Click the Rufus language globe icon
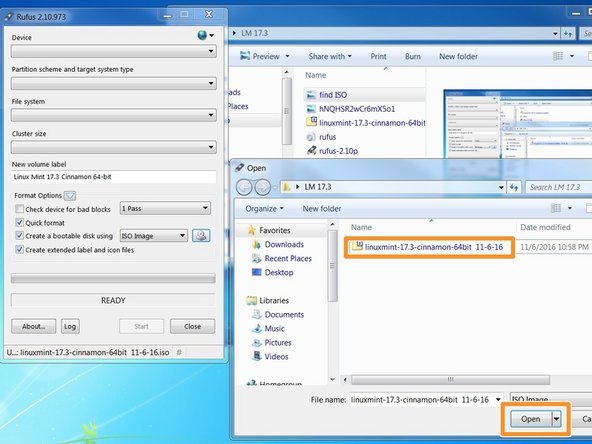This screenshot has height=444, width=592. [202, 35]
